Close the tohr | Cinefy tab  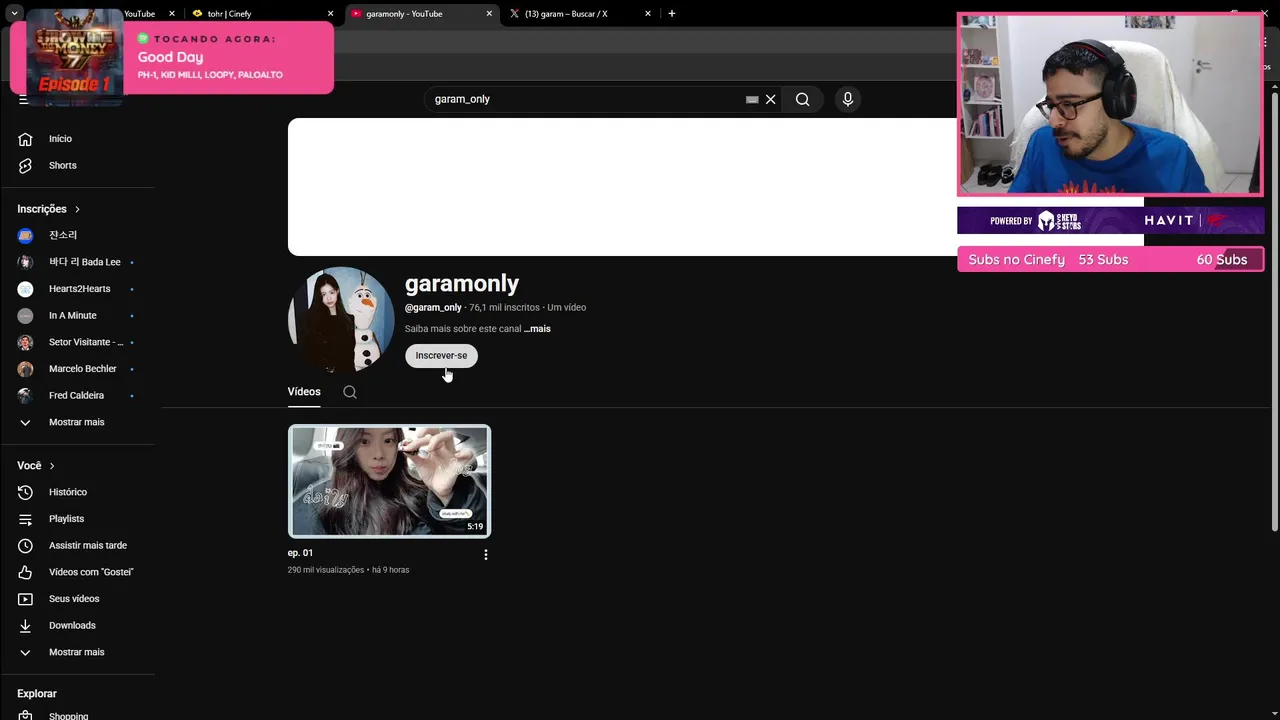(330, 14)
